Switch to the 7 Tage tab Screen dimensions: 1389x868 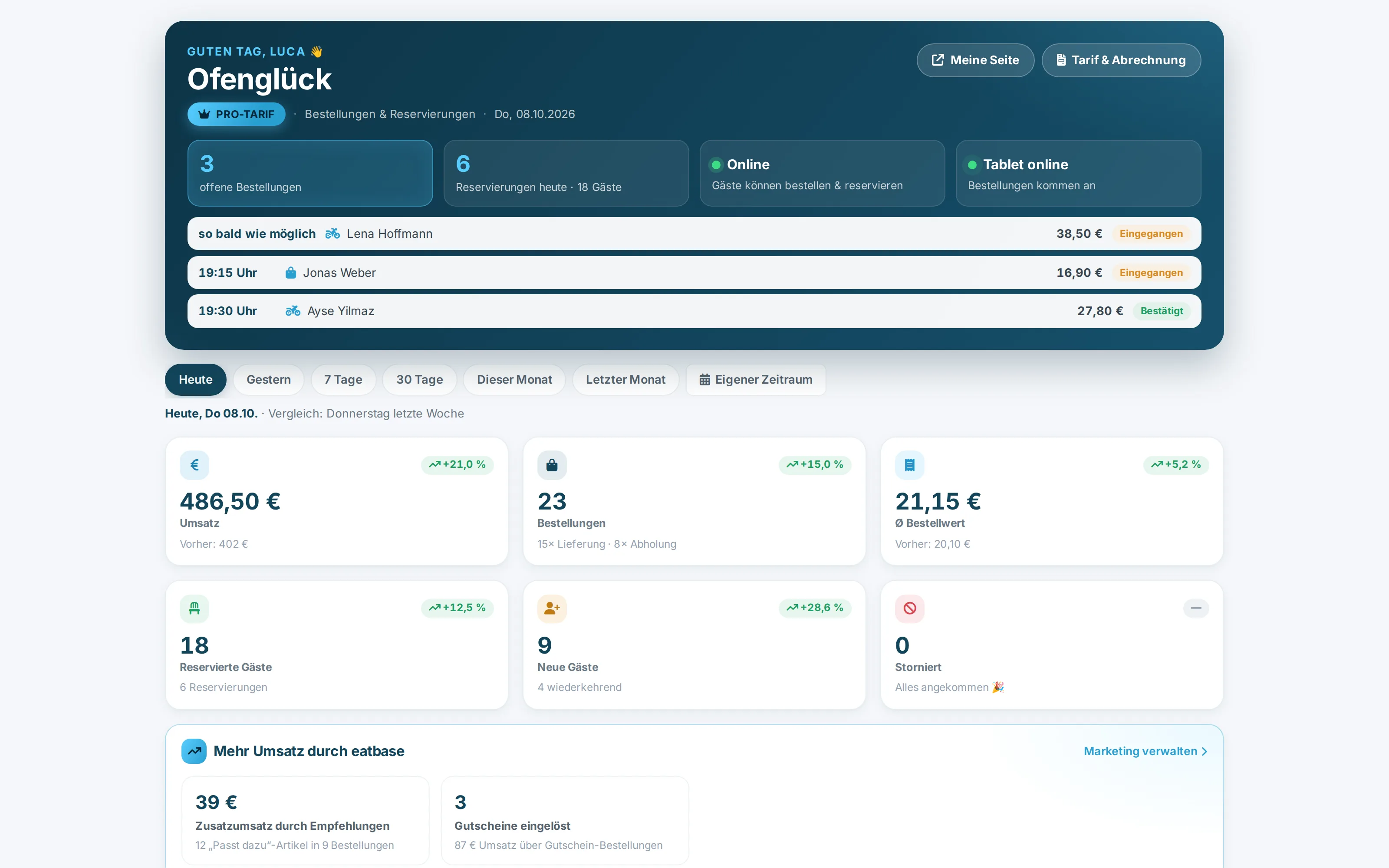[x=343, y=379]
